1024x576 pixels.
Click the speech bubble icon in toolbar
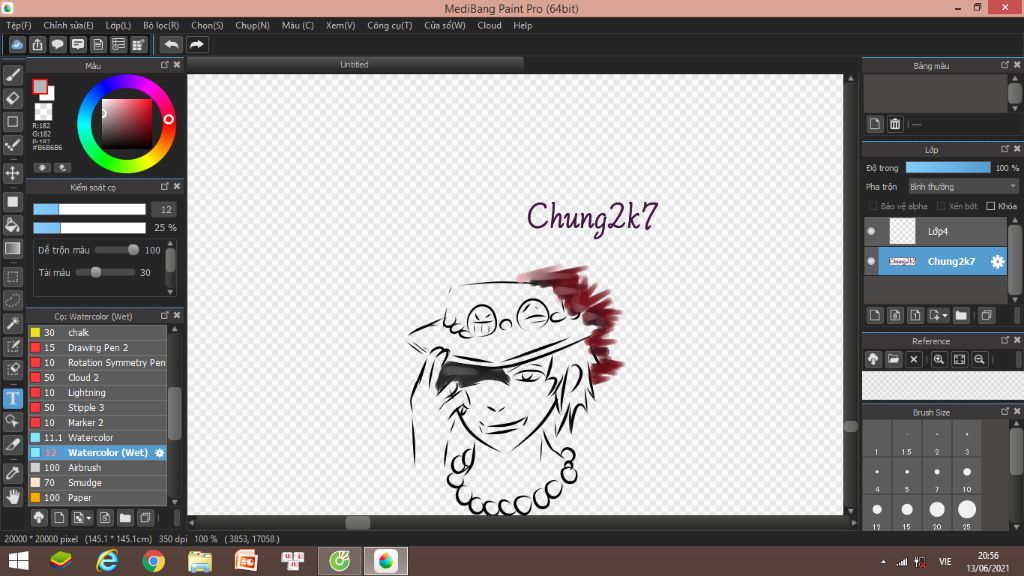coord(57,44)
